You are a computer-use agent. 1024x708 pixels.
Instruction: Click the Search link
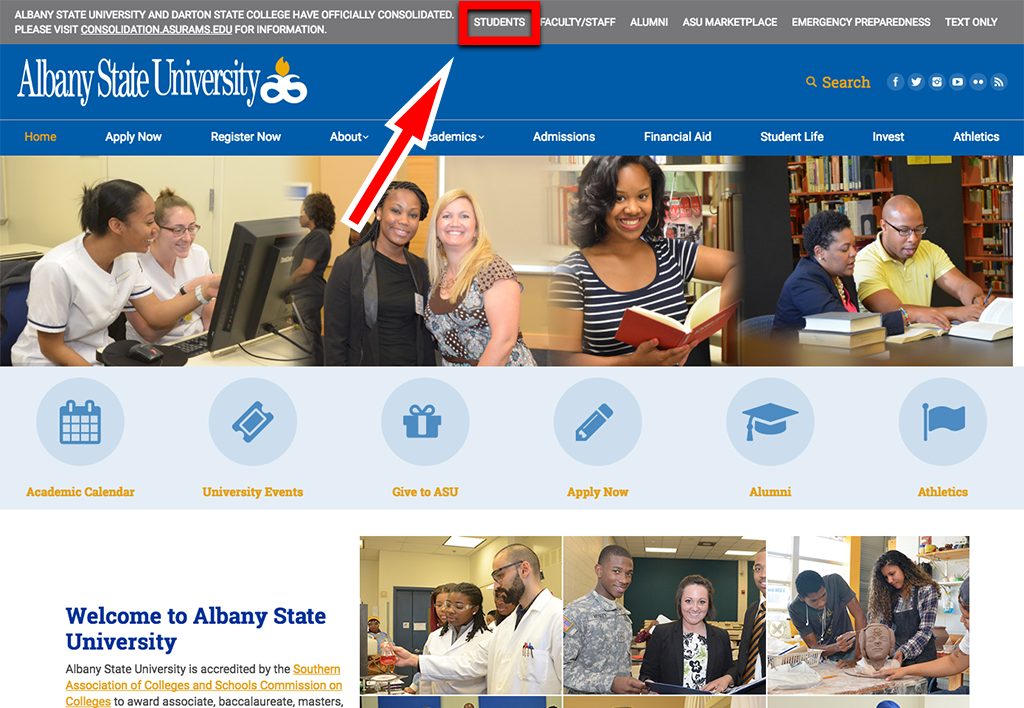(x=838, y=82)
